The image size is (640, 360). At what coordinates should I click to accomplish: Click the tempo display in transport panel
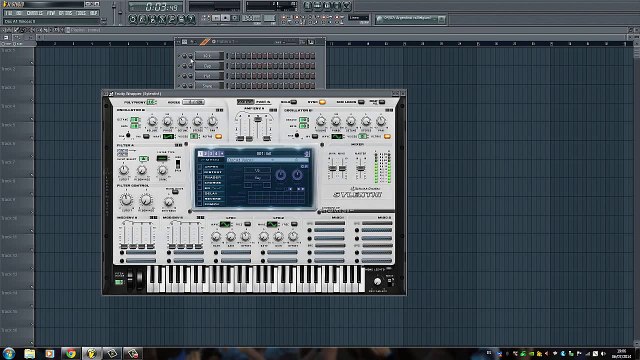click(251, 18)
